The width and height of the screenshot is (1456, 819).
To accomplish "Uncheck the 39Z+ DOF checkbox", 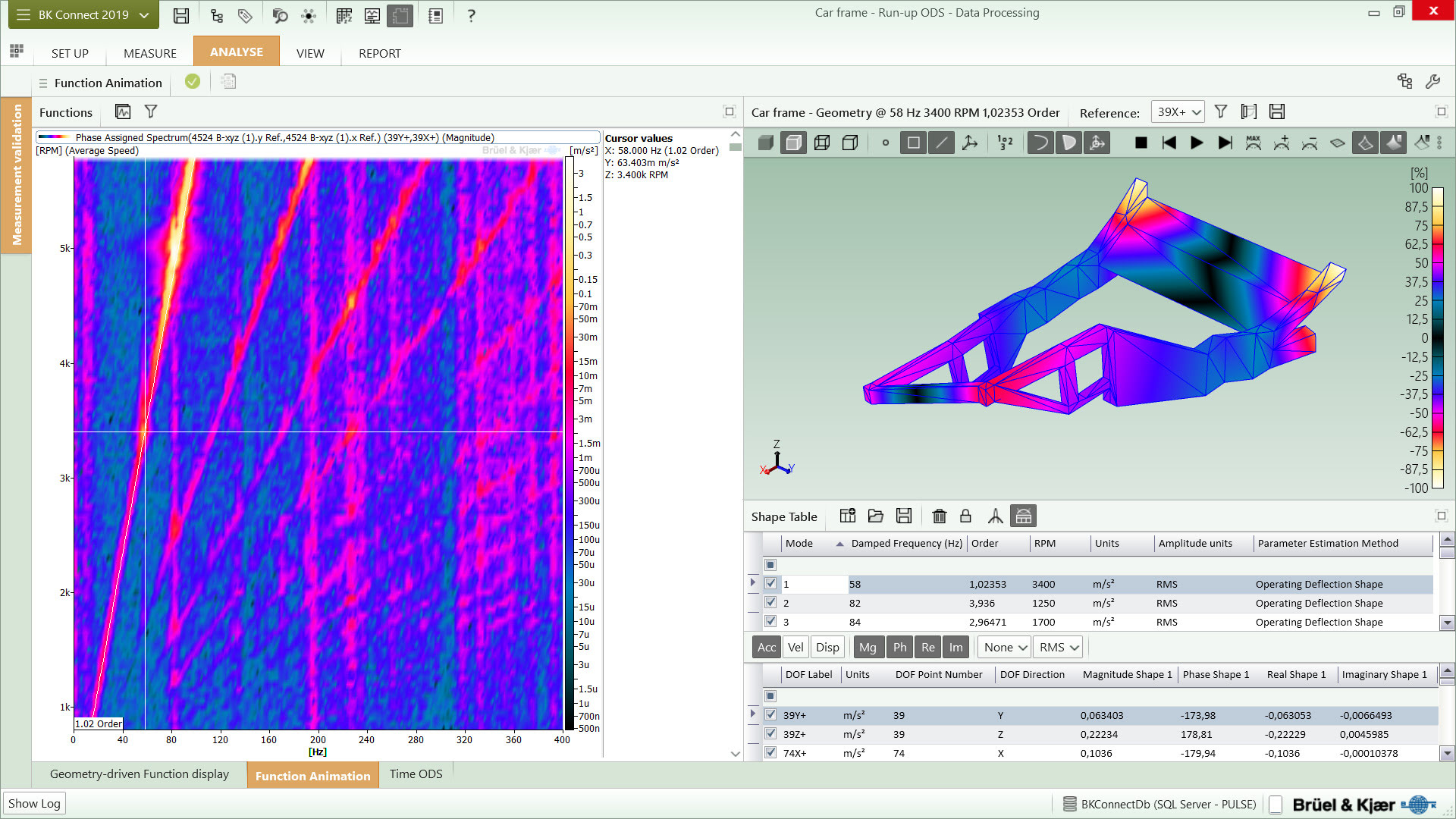I will coord(770,734).
